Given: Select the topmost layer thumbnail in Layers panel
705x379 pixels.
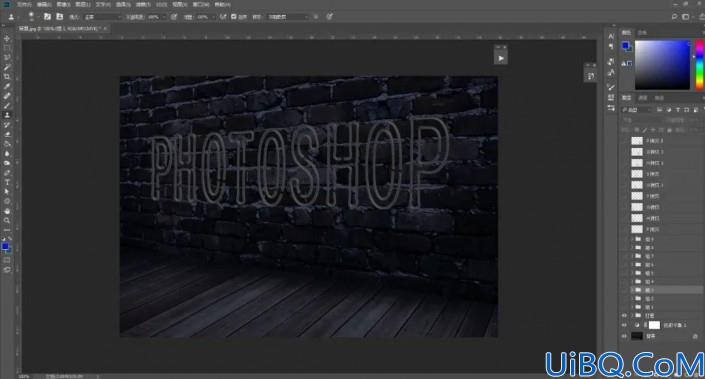Looking at the screenshot, I should 637,141.
